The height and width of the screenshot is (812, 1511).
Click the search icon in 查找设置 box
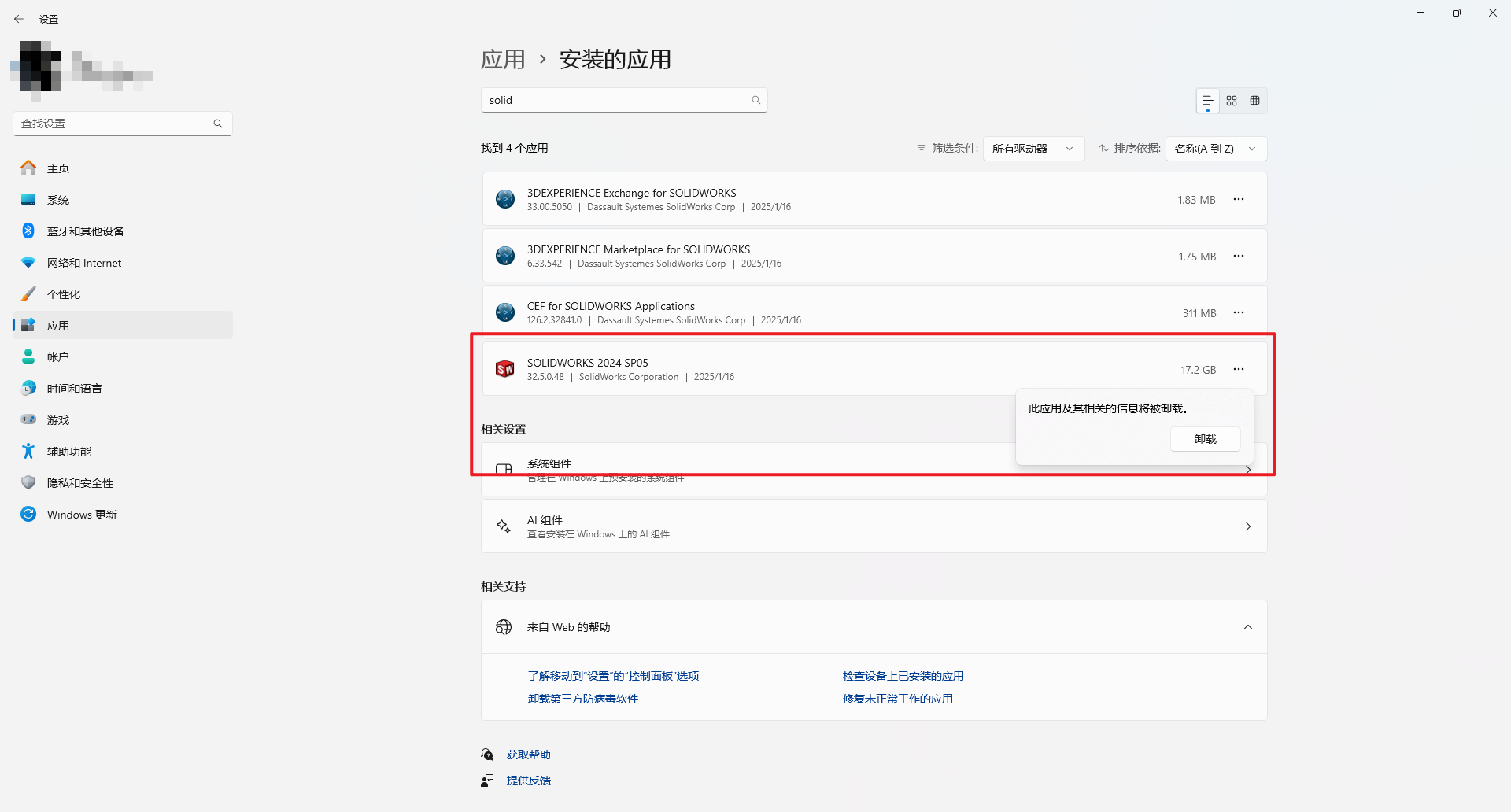coord(218,124)
